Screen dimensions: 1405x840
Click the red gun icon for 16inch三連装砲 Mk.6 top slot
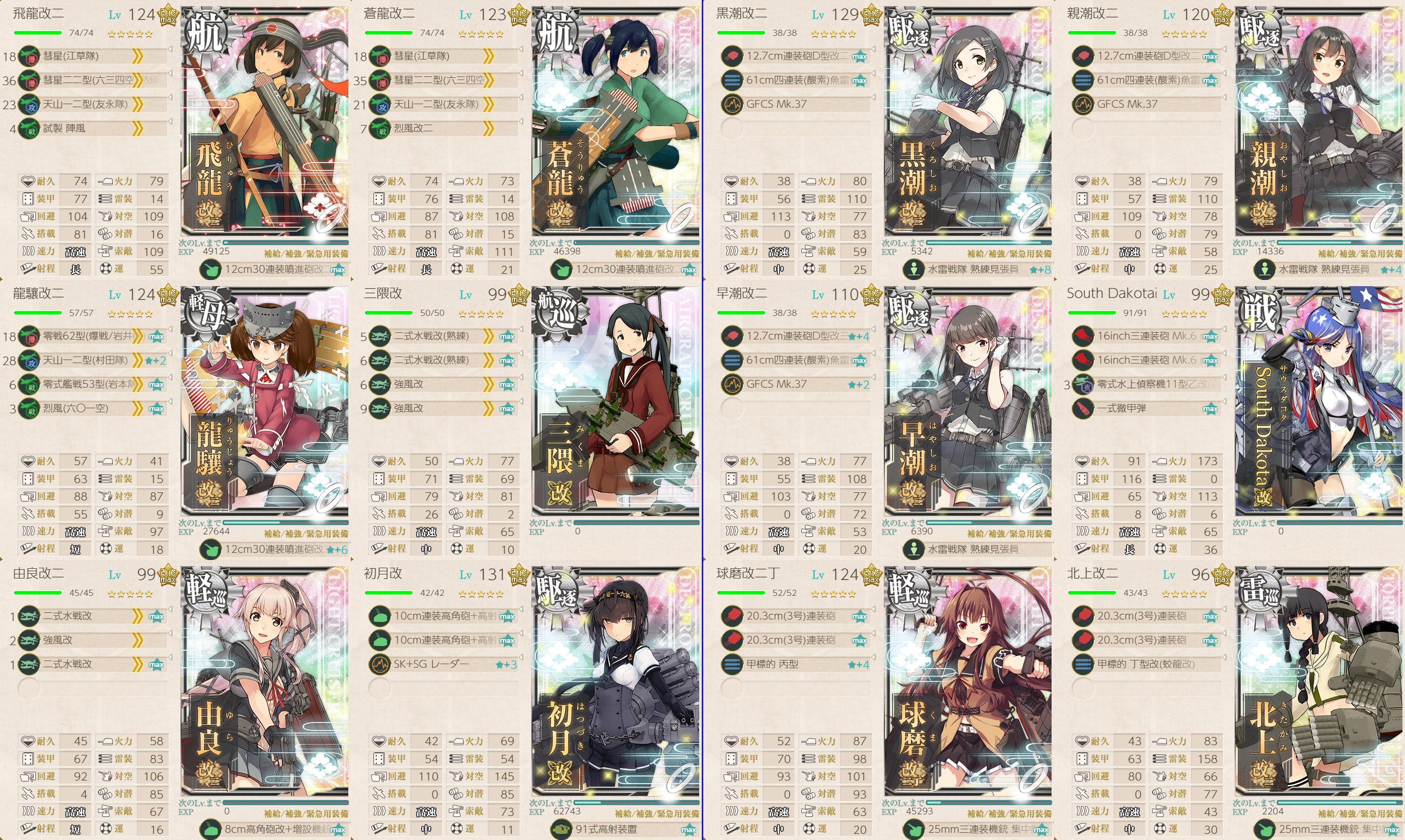[x=1083, y=336]
